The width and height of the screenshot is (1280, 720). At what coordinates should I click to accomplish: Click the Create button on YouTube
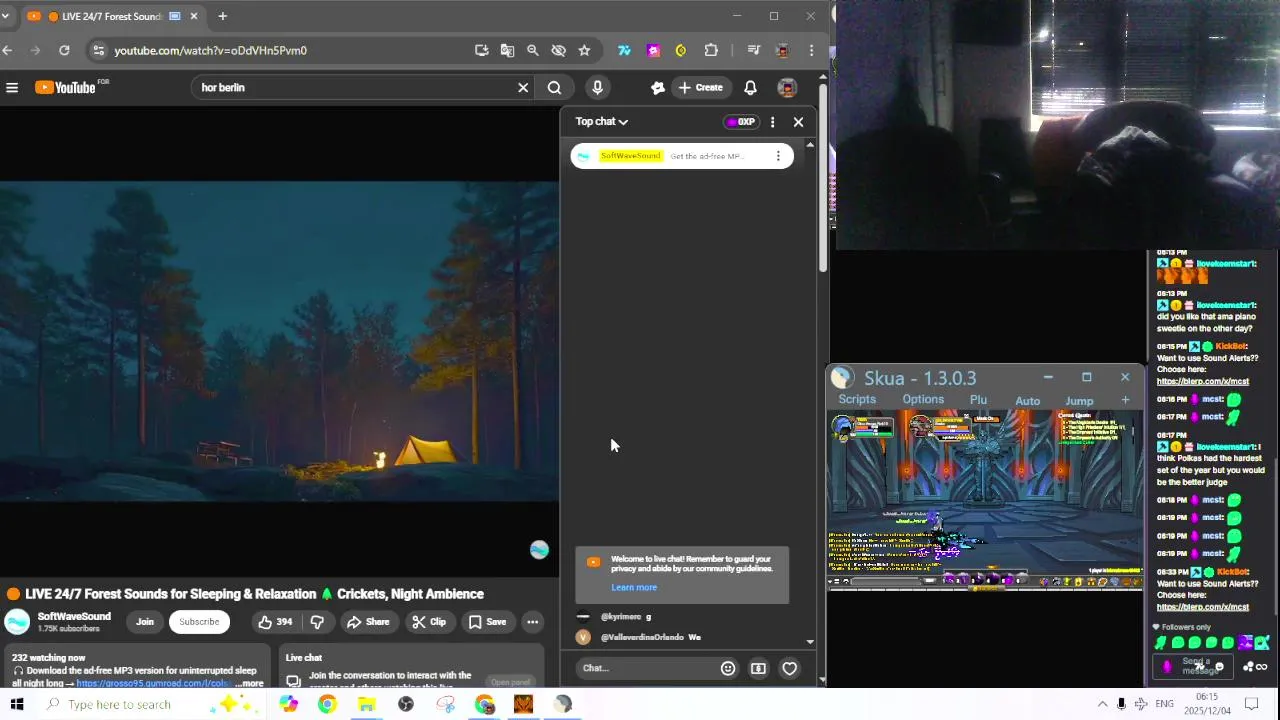pos(700,88)
